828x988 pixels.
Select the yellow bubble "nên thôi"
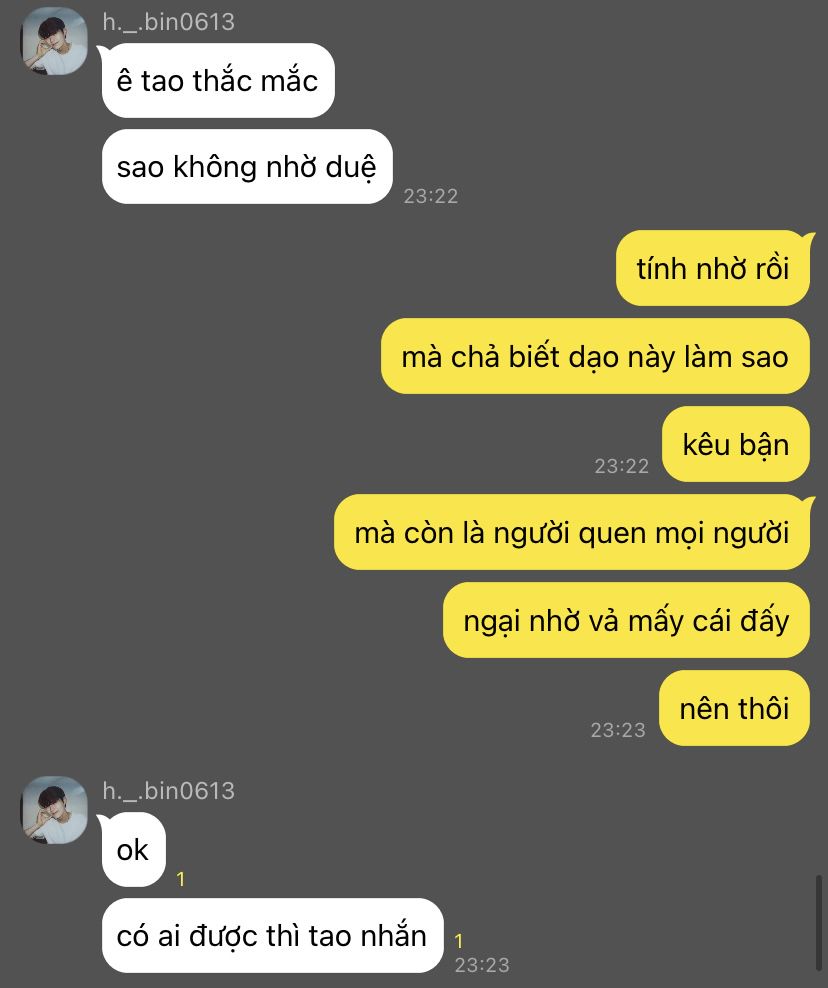tap(734, 708)
